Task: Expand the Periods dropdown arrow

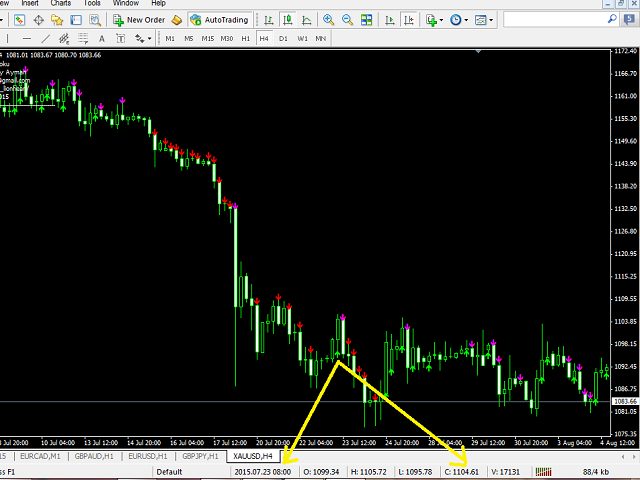Action: point(466,20)
